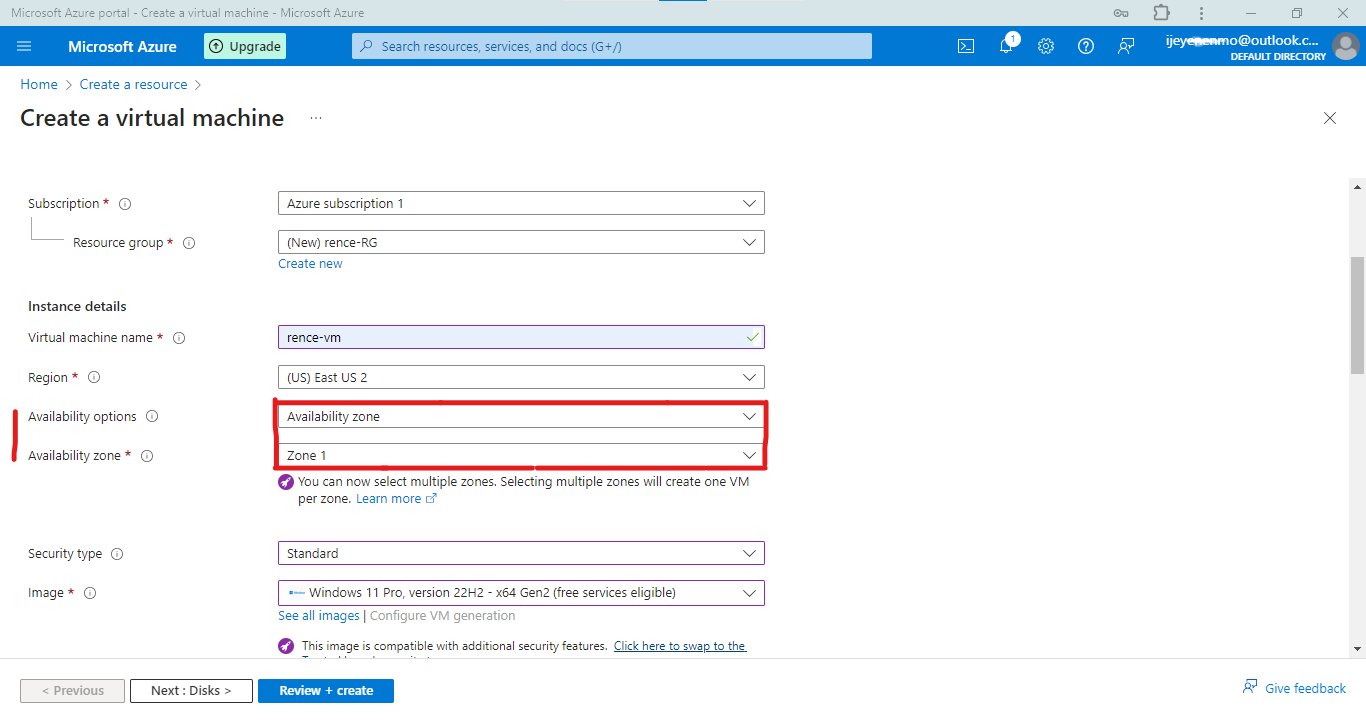The height and width of the screenshot is (728, 1366).
Task: Open Cloud Shell from the header
Action: tap(966, 46)
